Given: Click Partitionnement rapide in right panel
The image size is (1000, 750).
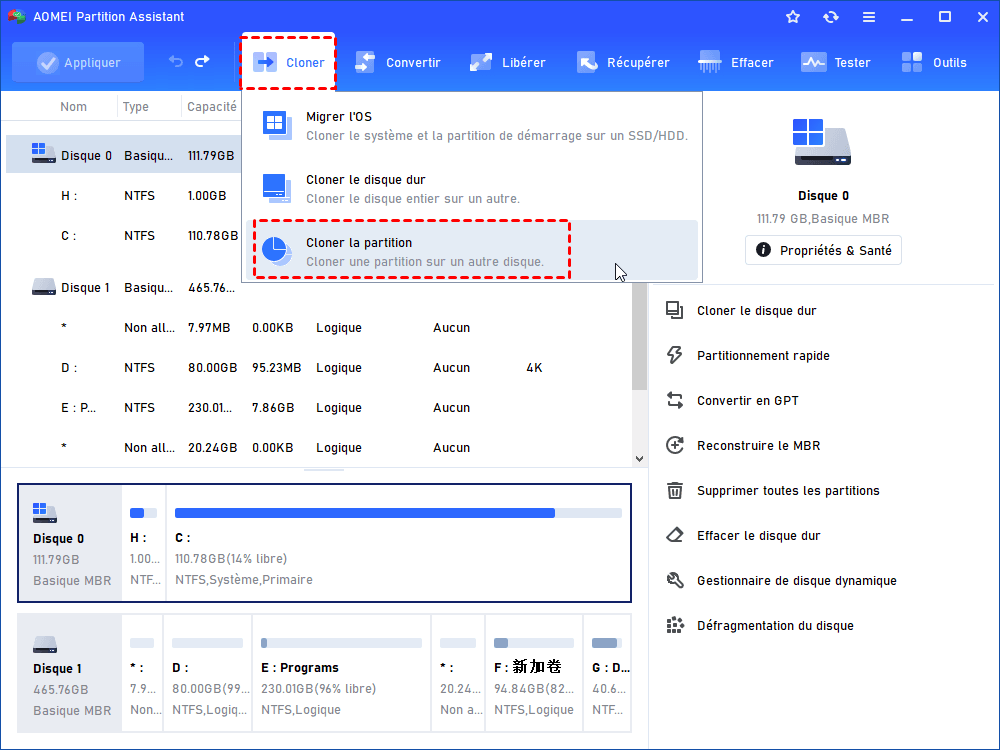Looking at the screenshot, I should point(763,355).
